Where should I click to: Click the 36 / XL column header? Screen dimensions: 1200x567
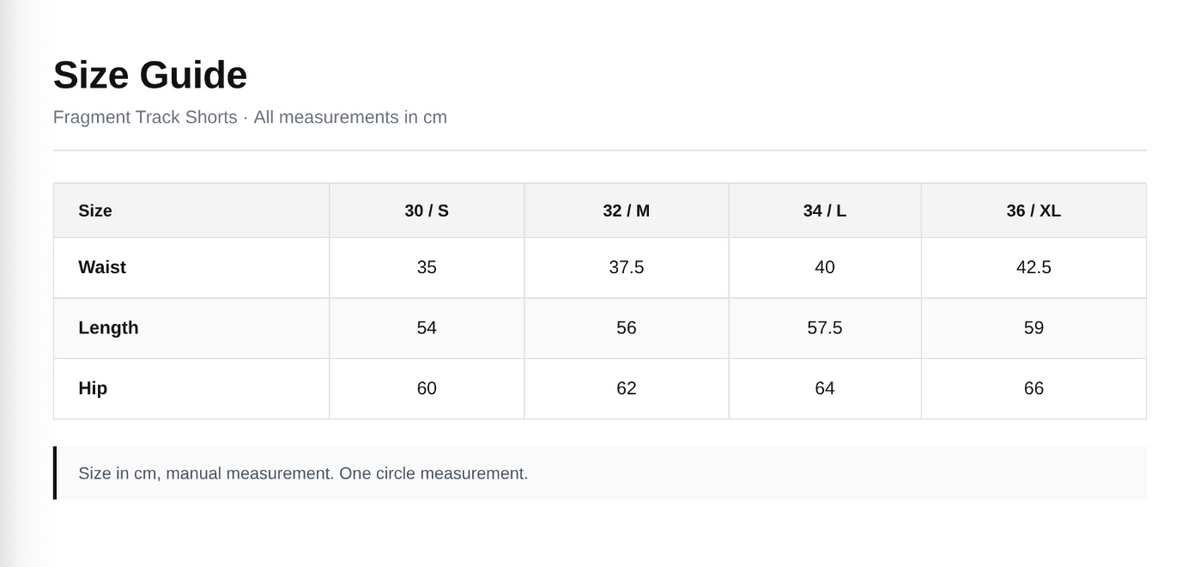coord(1034,211)
